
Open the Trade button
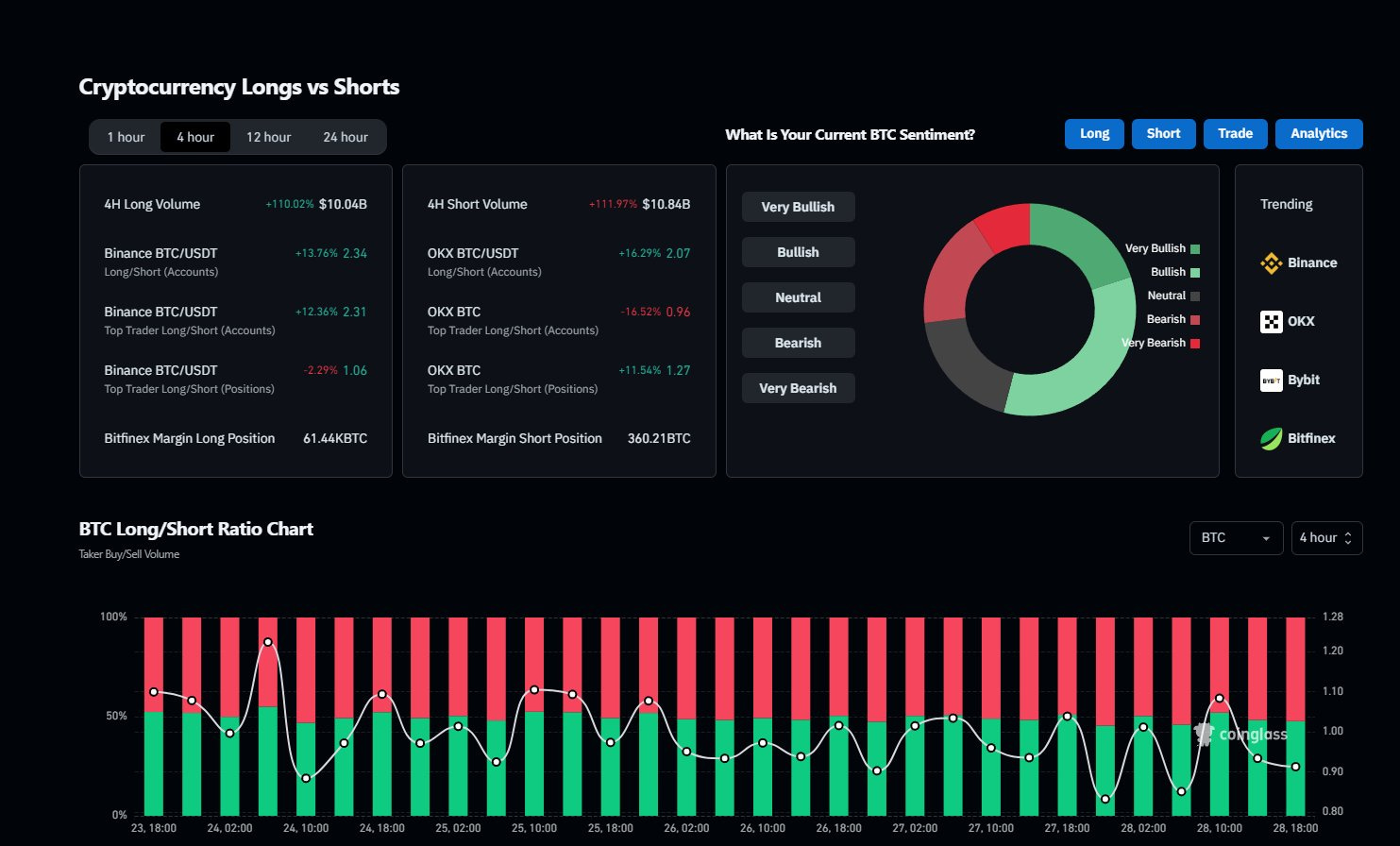click(1236, 134)
